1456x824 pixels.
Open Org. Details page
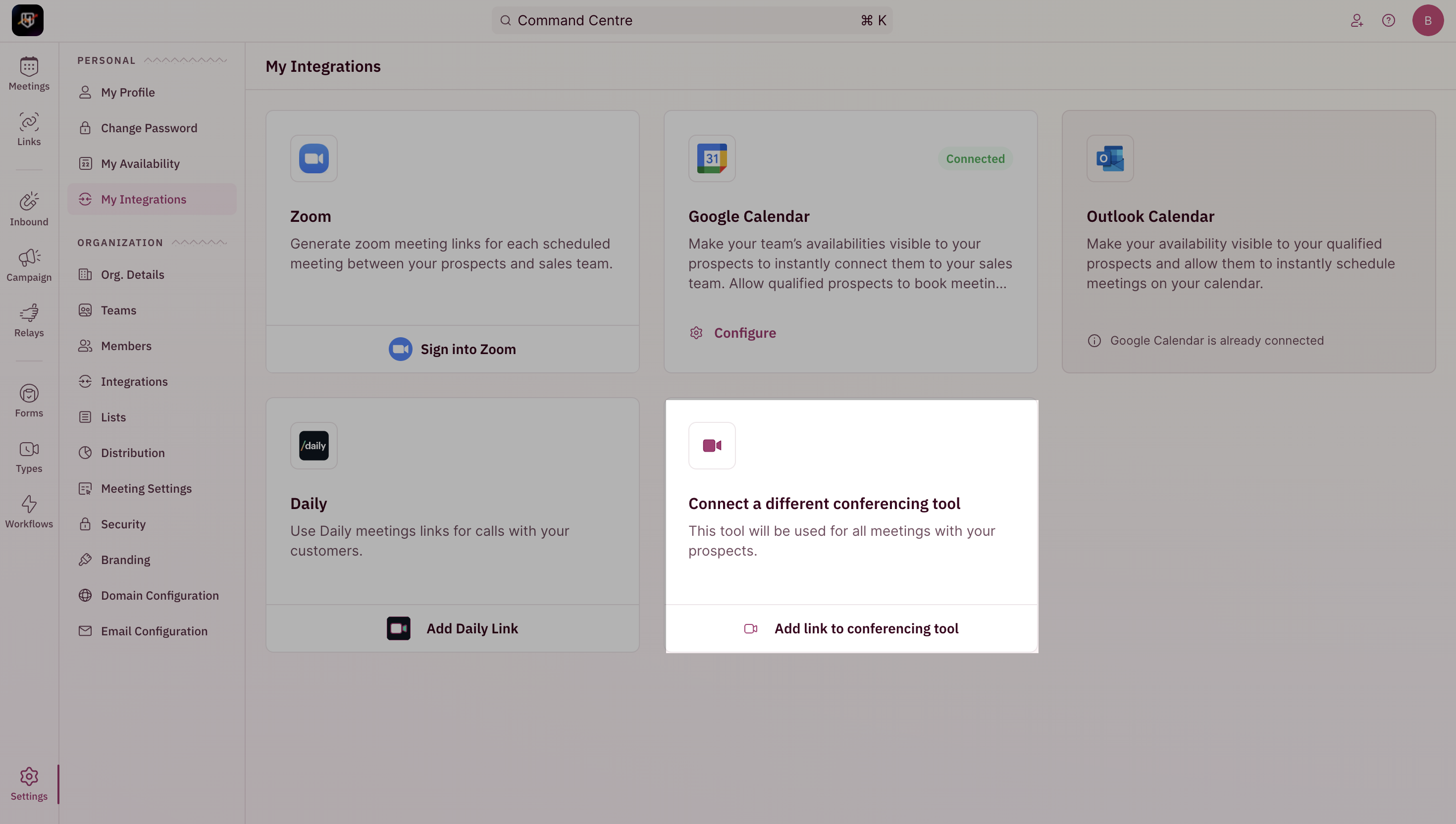(x=152, y=274)
